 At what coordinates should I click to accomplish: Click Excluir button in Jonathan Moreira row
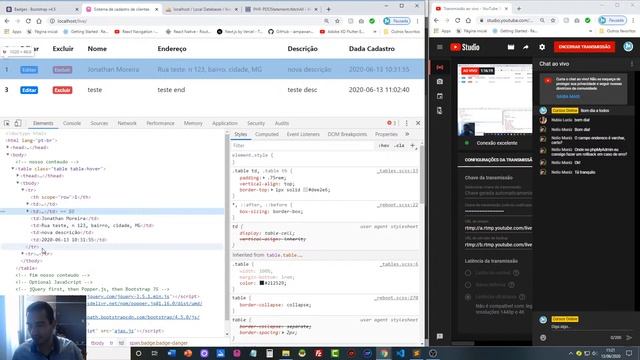pyautogui.click(x=62, y=70)
